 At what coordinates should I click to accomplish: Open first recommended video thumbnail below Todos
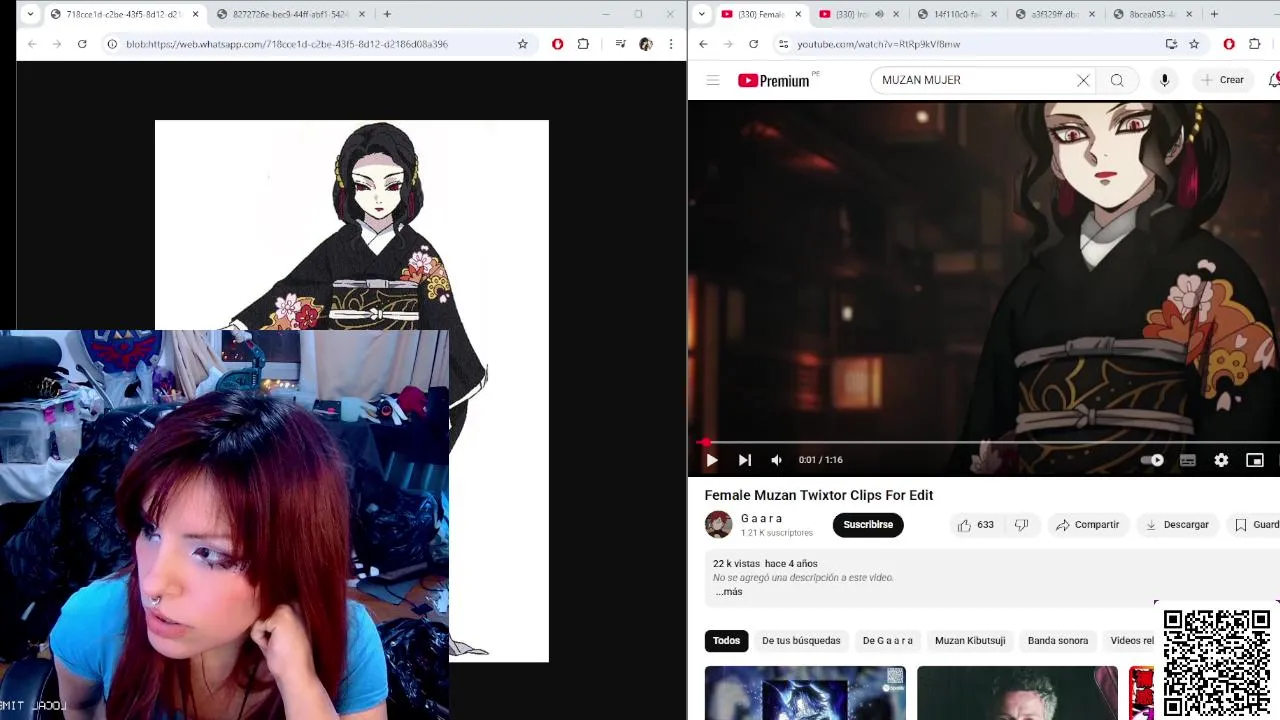(805, 693)
